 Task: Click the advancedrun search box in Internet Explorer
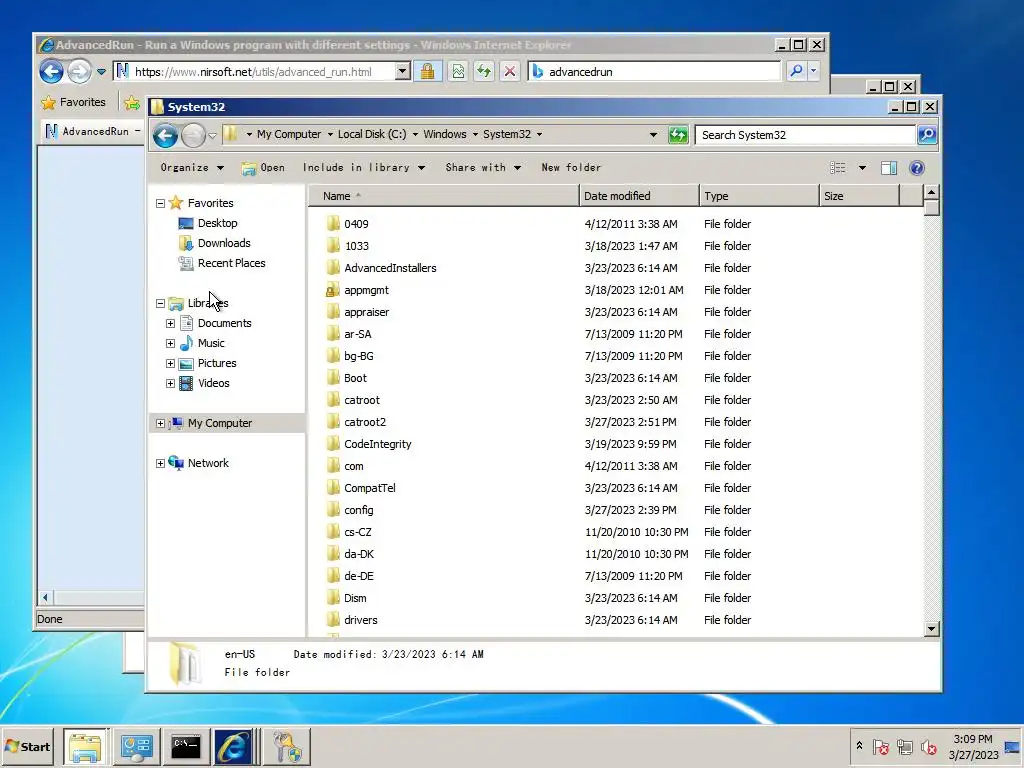pyautogui.click(x=654, y=71)
